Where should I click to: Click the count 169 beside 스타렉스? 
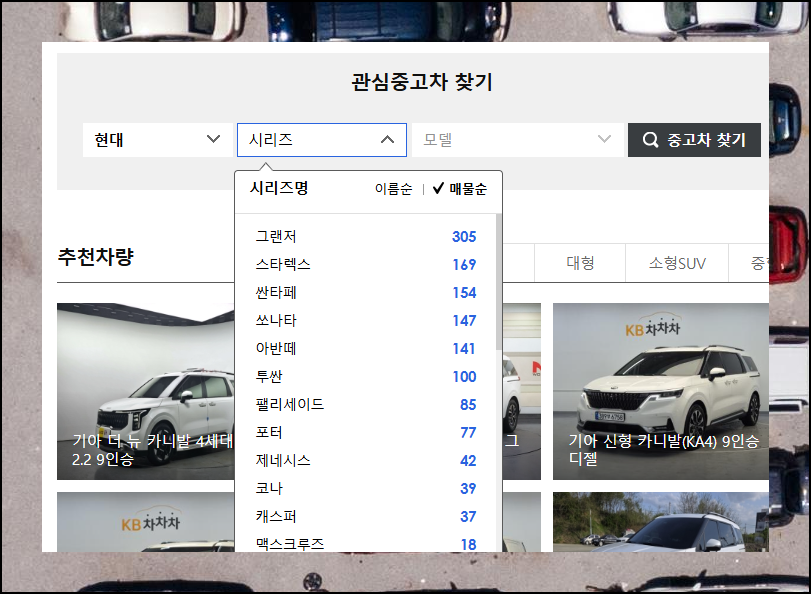click(464, 264)
